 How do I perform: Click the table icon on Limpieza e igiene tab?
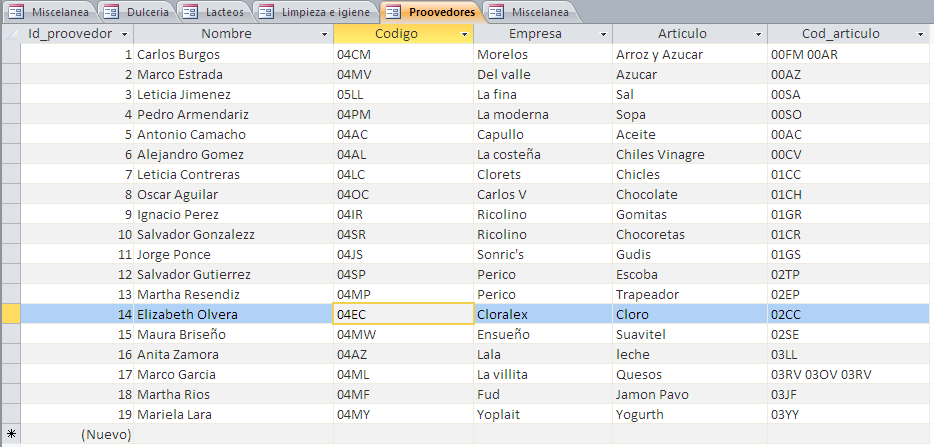point(266,12)
